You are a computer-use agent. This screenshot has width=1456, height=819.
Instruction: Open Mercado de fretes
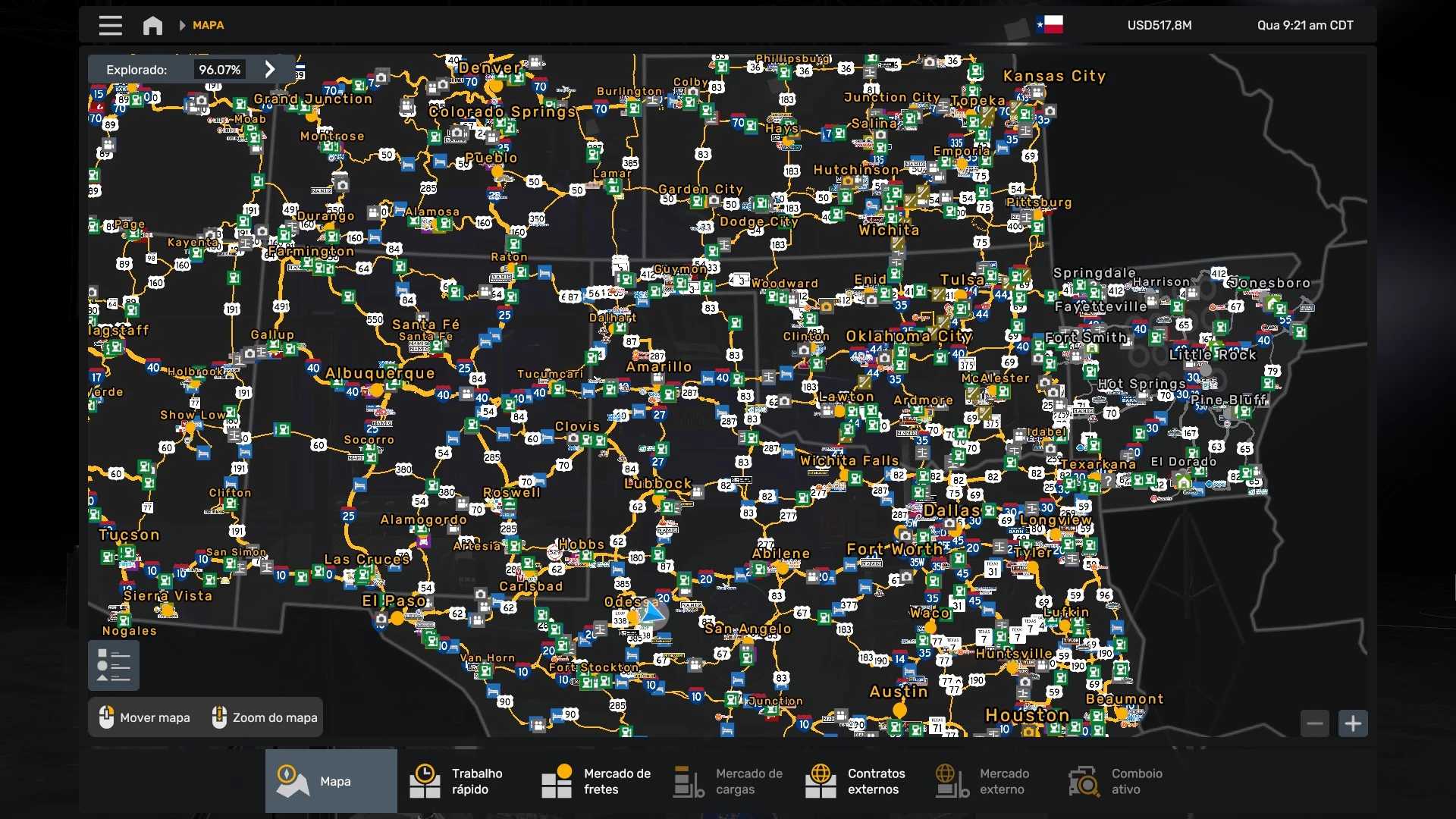tap(596, 781)
